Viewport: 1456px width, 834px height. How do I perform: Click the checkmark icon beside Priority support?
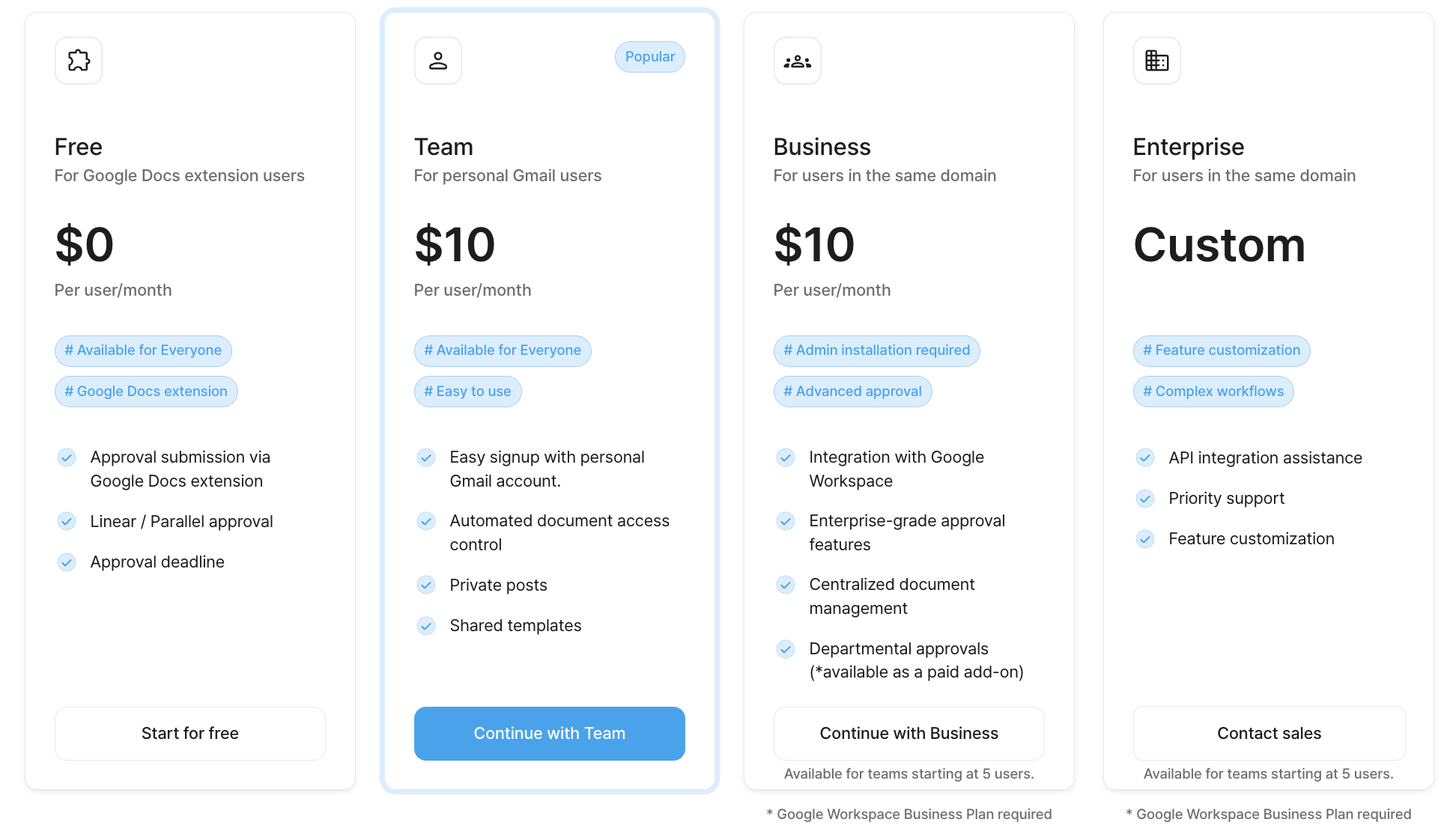1145,499
